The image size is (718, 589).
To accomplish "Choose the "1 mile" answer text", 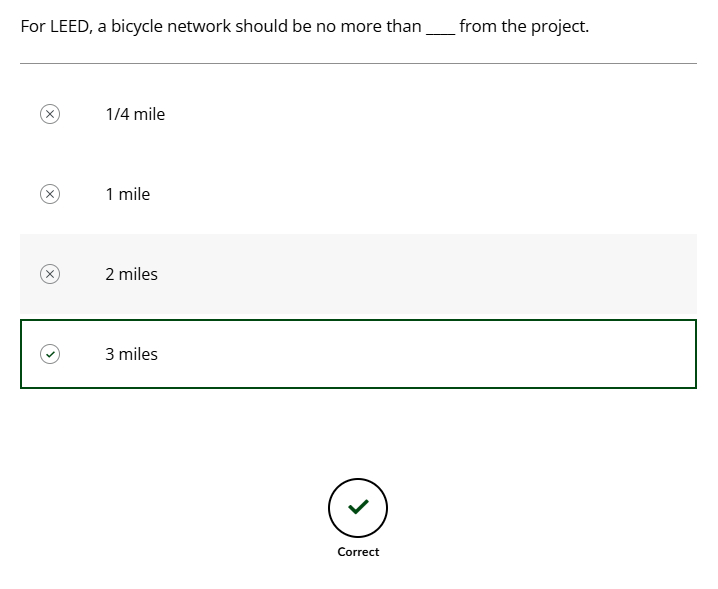I will 127,194.
